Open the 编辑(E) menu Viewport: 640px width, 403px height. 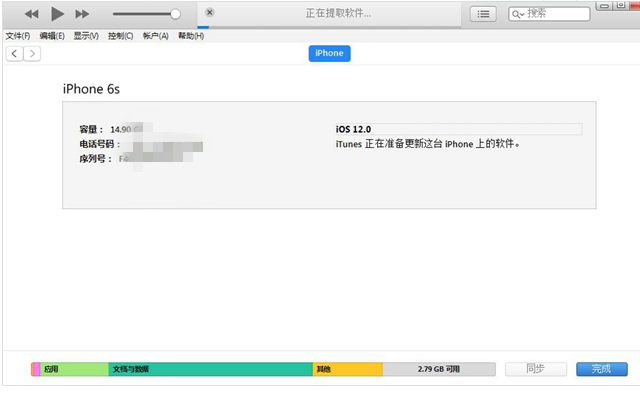(x=52, y=36)
